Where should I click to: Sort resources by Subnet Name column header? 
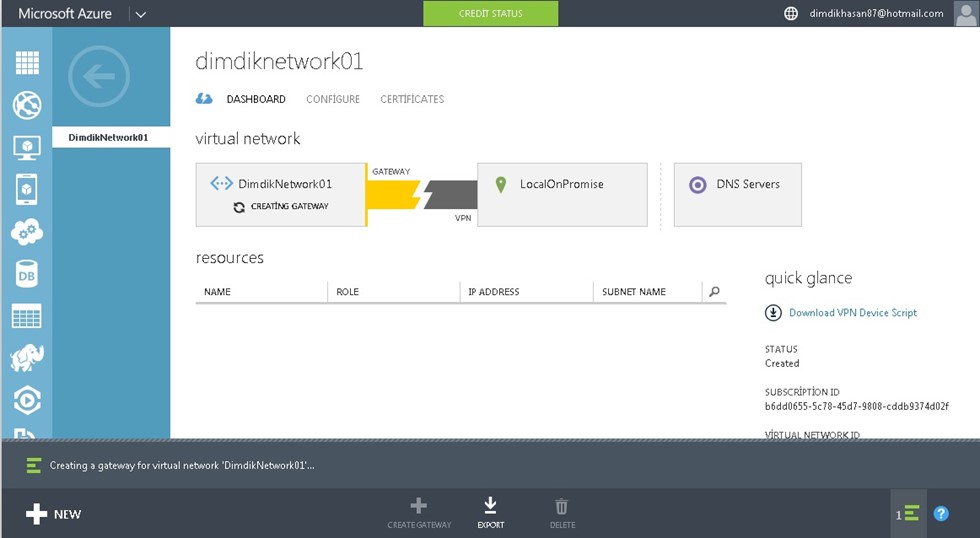pyautogui.click(x=648, y=292)
